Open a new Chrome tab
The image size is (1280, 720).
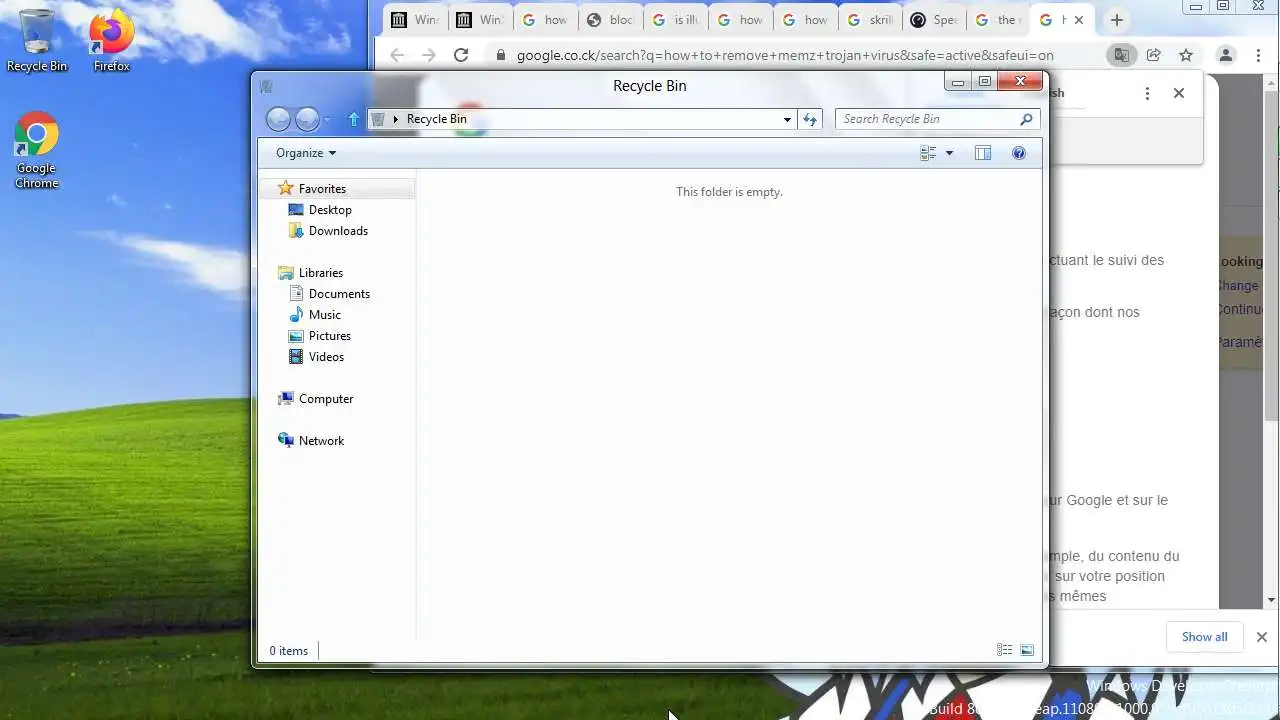click(x=1117, y=20)
